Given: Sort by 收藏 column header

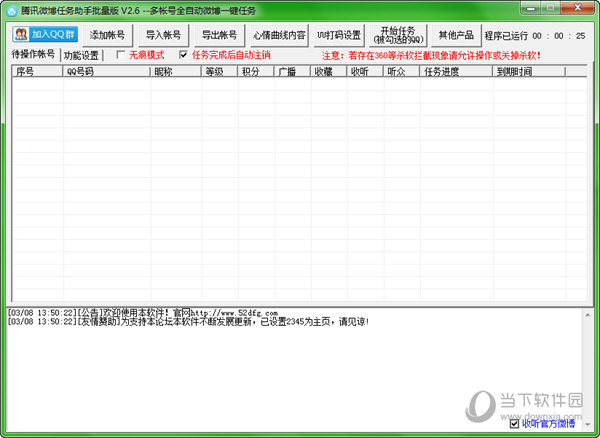Looking at the screenshot, I should [x=329, y=72].
